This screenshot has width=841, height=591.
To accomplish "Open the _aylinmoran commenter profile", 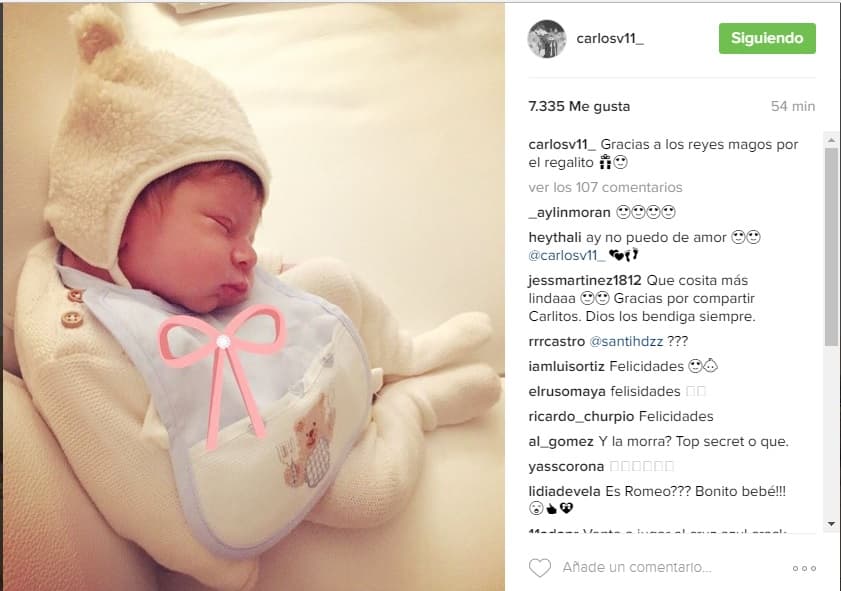I will click(x=569, y=212).
